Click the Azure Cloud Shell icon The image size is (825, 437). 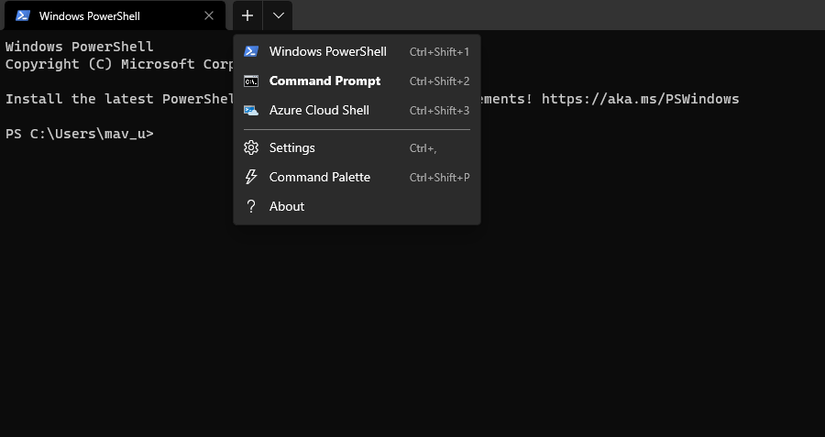click(x=251, y=110)
